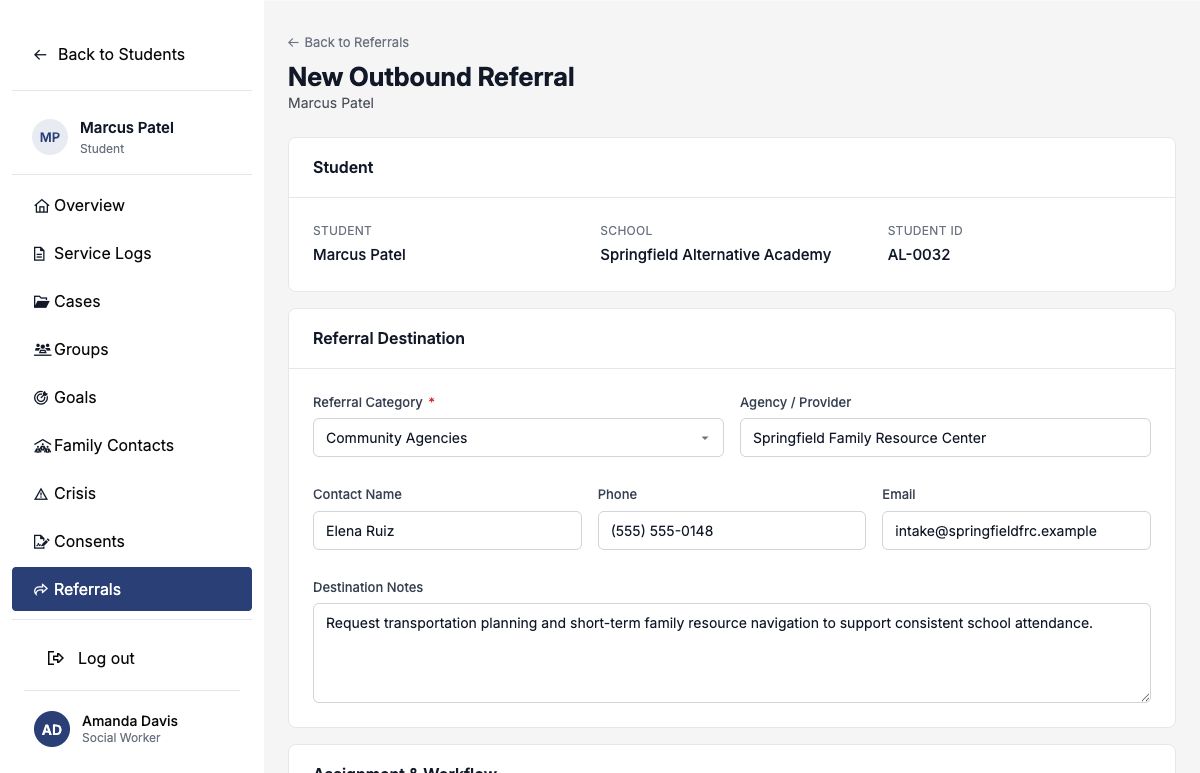Click the student ID AL-0032

(919, 255)
